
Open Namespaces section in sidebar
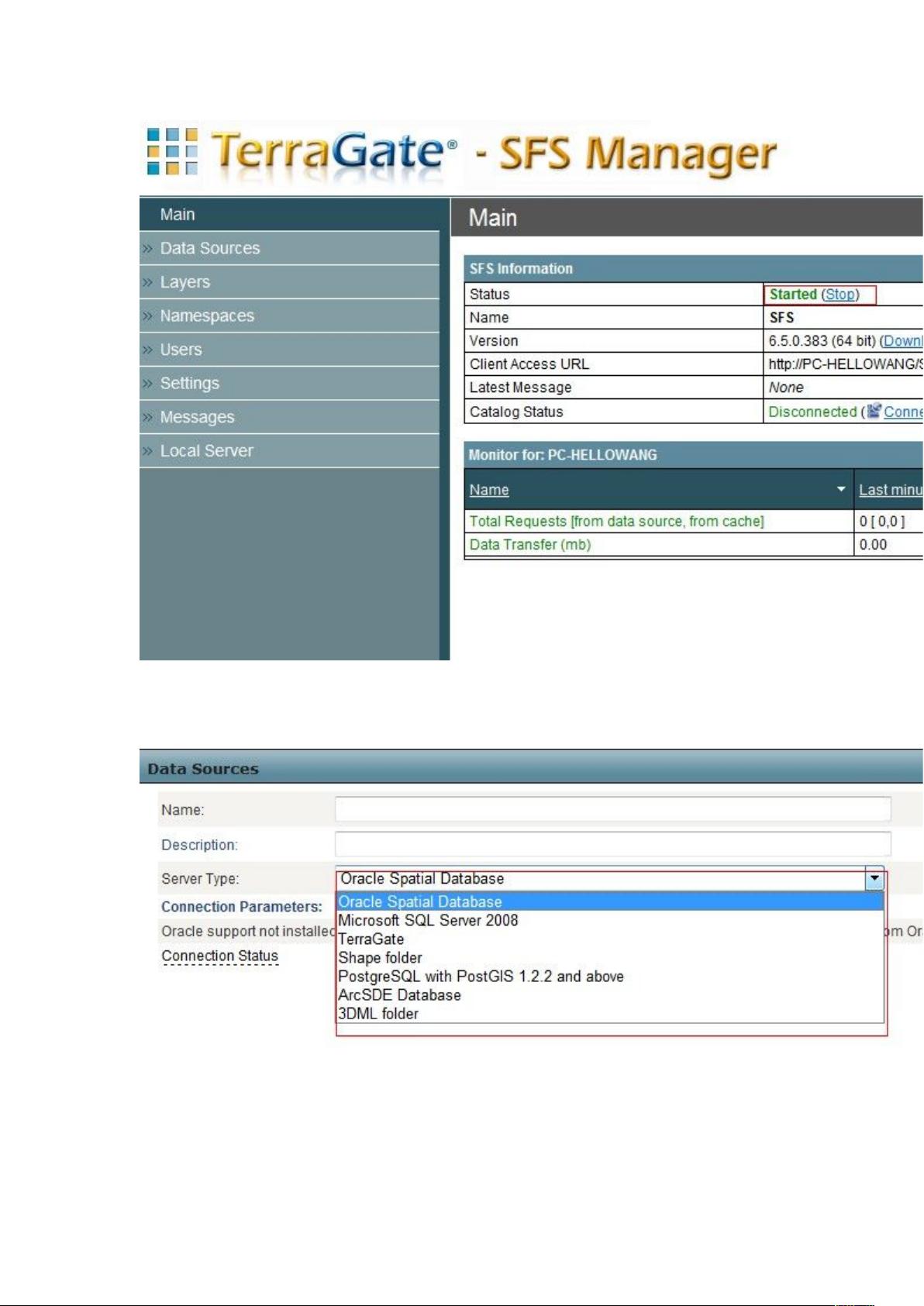point(289,316)
